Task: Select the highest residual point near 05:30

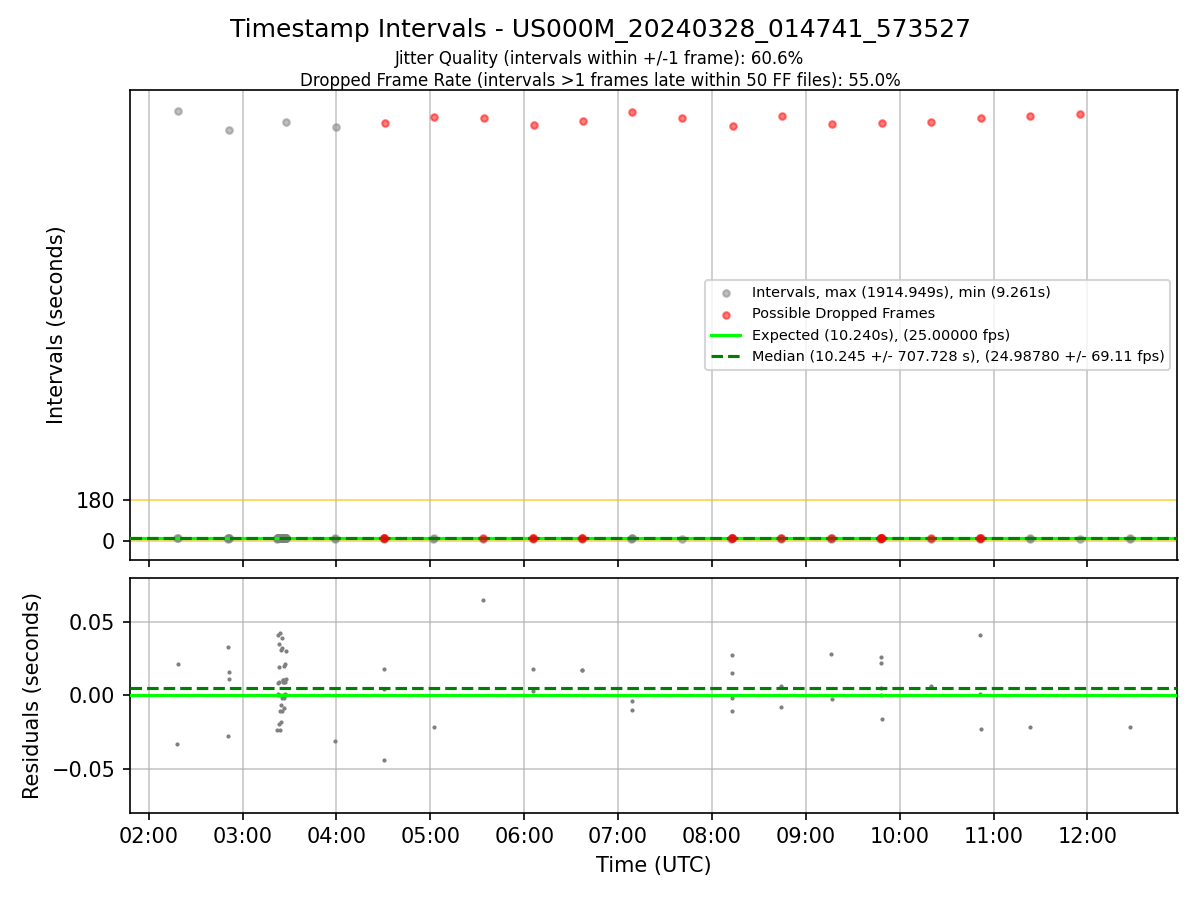Action: coord(483,600)
